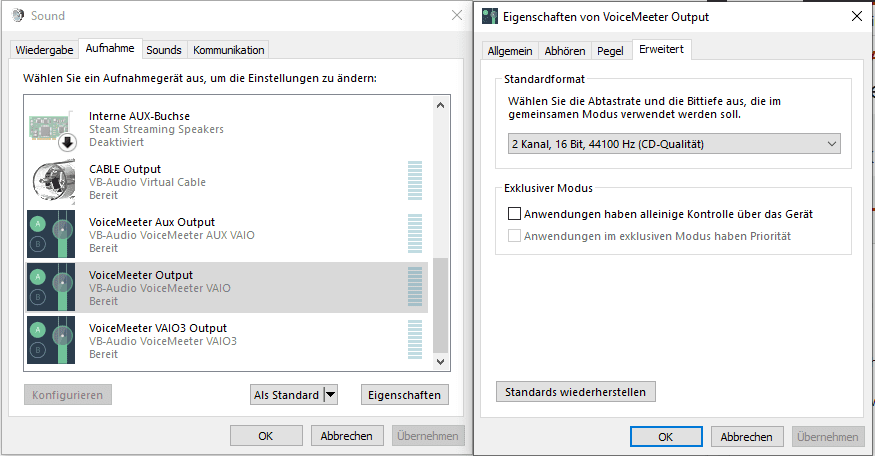Click Abbrechen in the Sound window
The image size is (875, 456).
click(x=347, y=436)
